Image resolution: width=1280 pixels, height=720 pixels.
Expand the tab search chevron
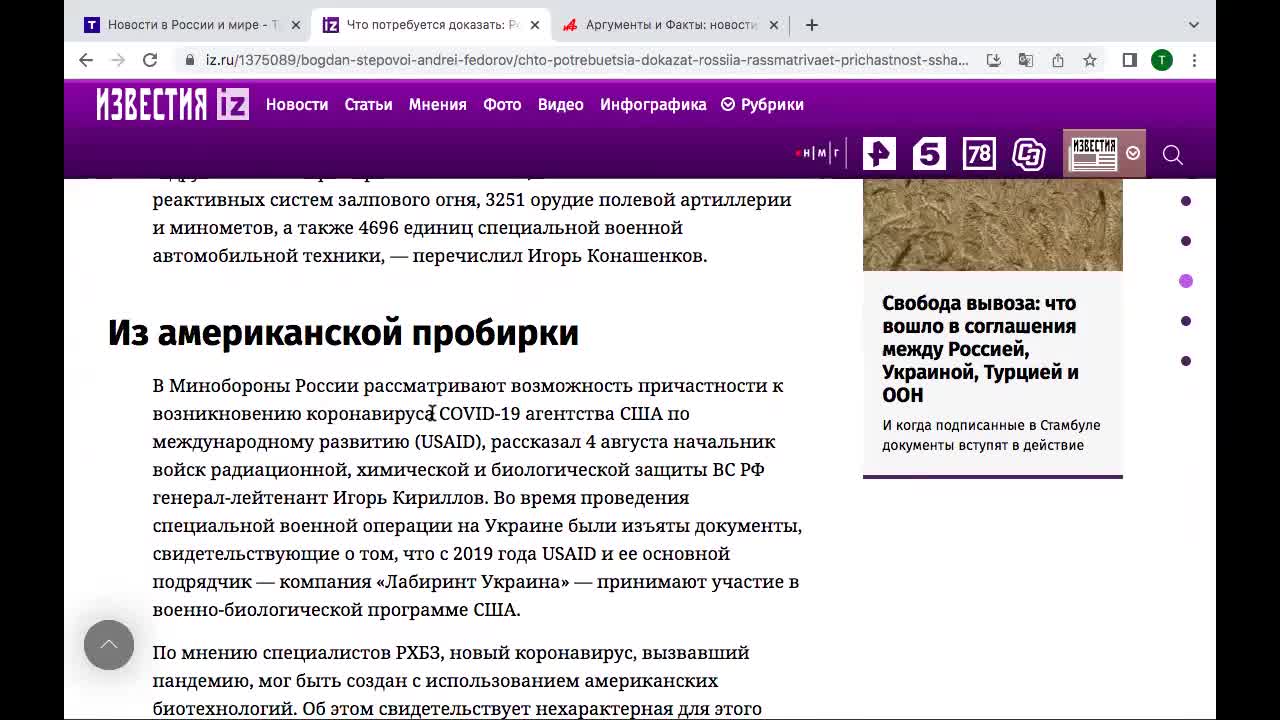[x=1194, y=24]
